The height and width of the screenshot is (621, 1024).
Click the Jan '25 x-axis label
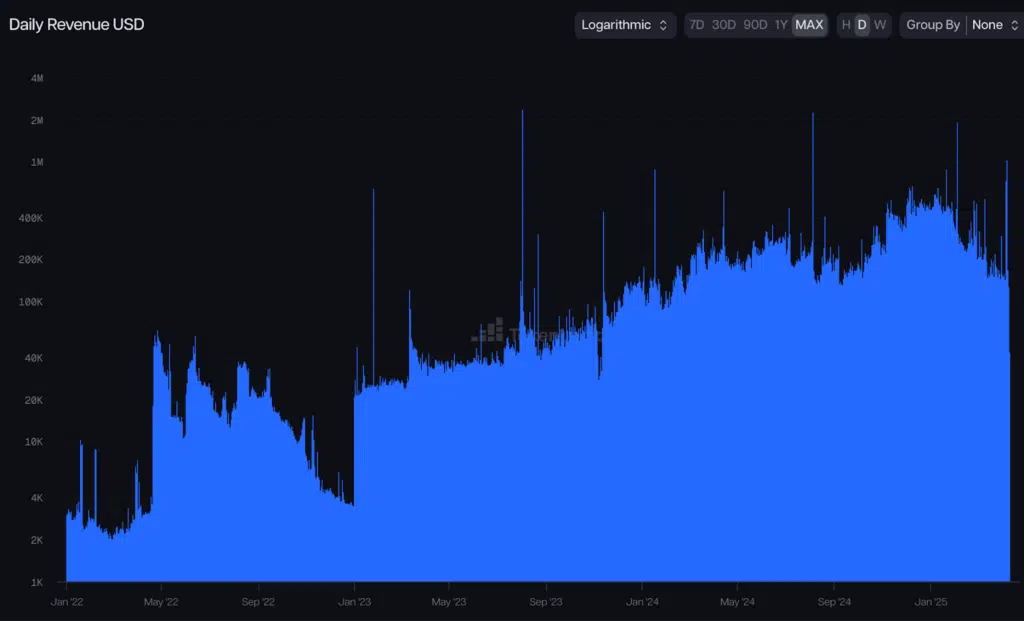tap(931, 602)
